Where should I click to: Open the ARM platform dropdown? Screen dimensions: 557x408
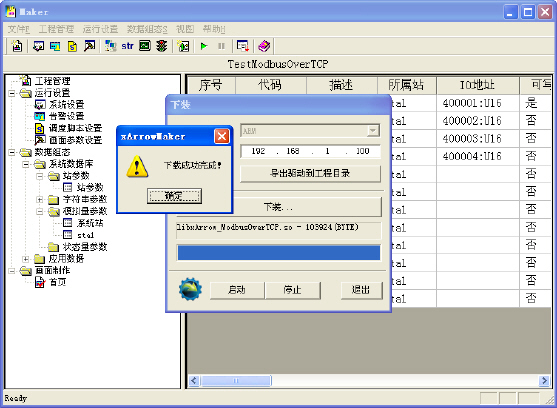[373, 131]
